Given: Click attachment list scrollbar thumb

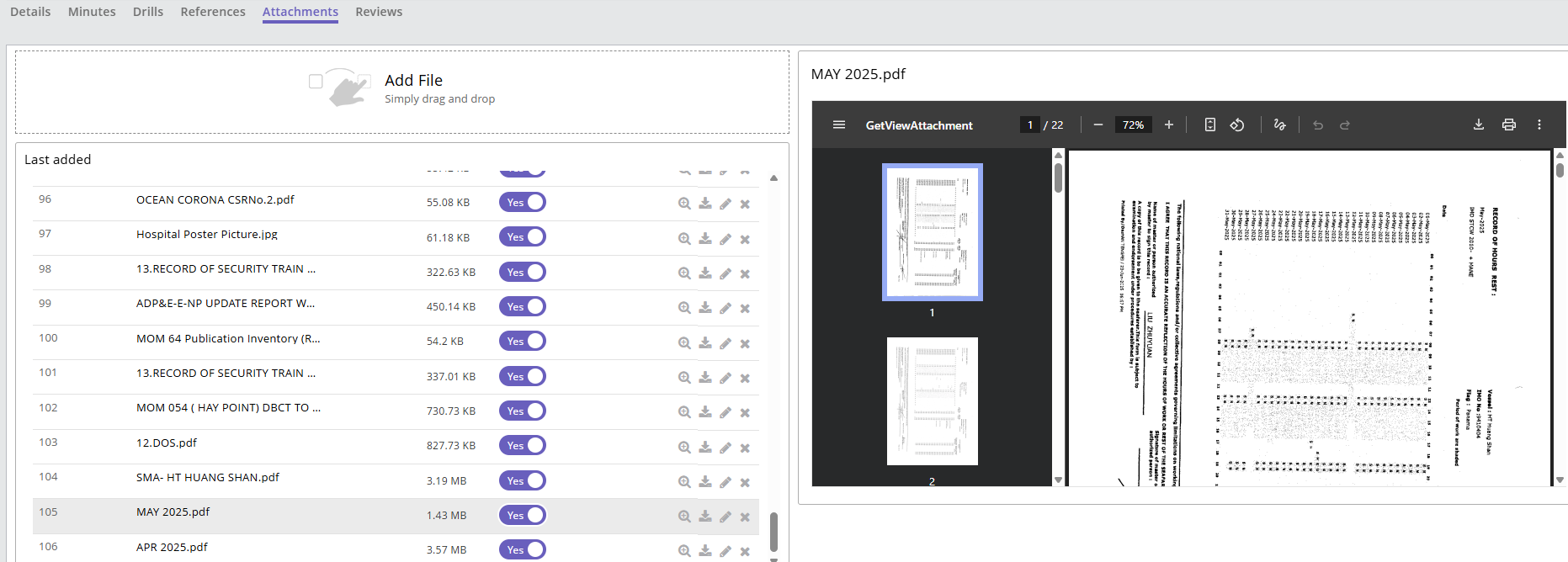Looking at the screenshot, I should point(773,532).
